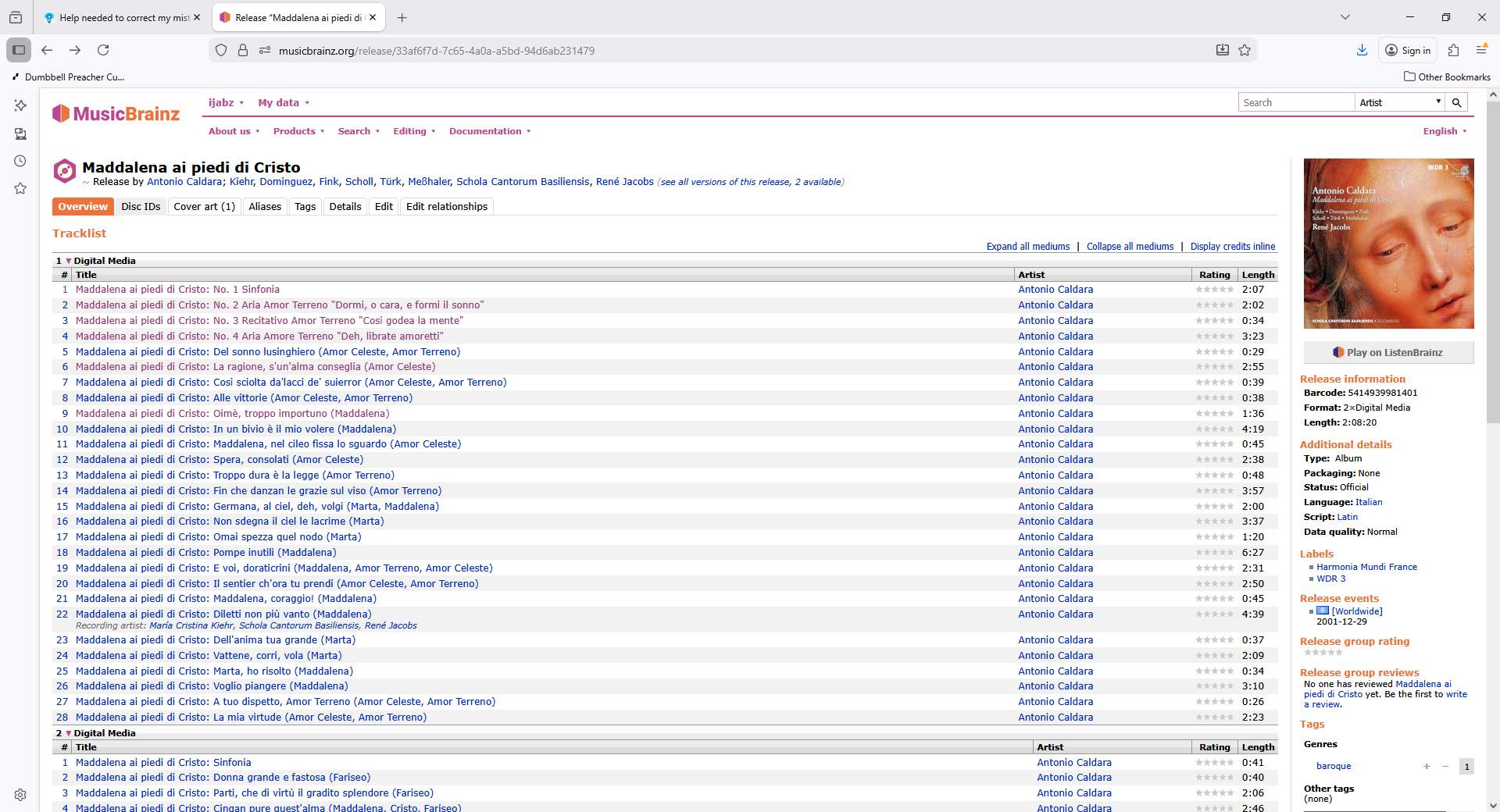Click the MusicBrainz logo
Viewport: 1500px width, 812px height.
point(116,114)
